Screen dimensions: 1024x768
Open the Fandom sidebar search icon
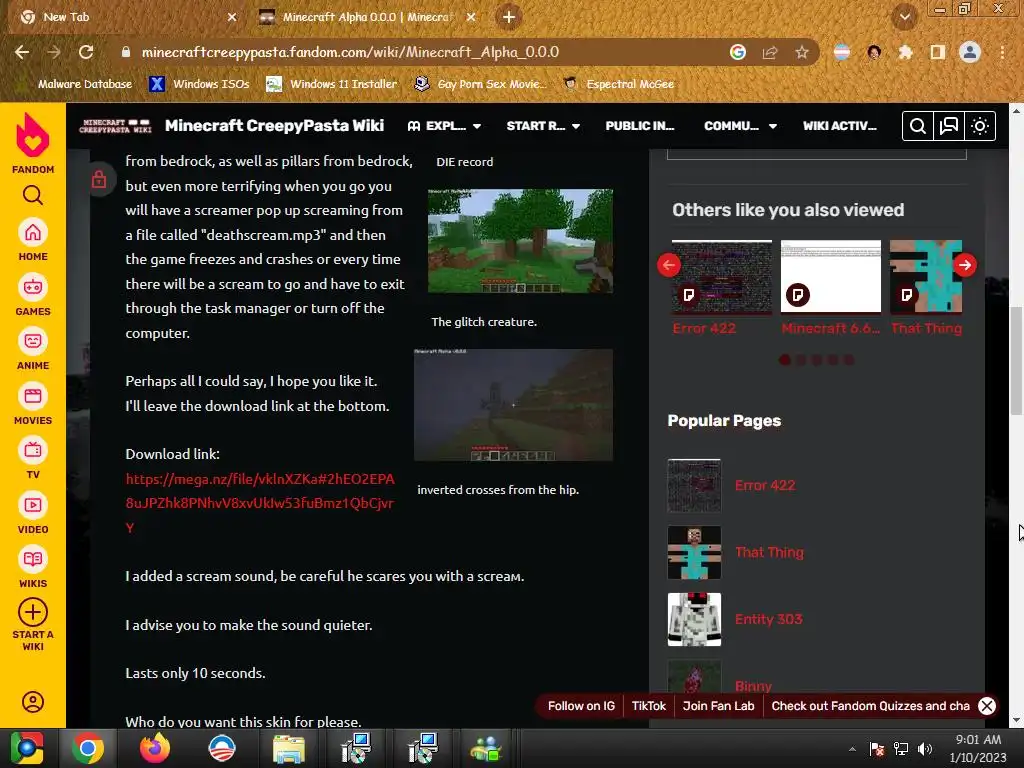tap(33, 195)
